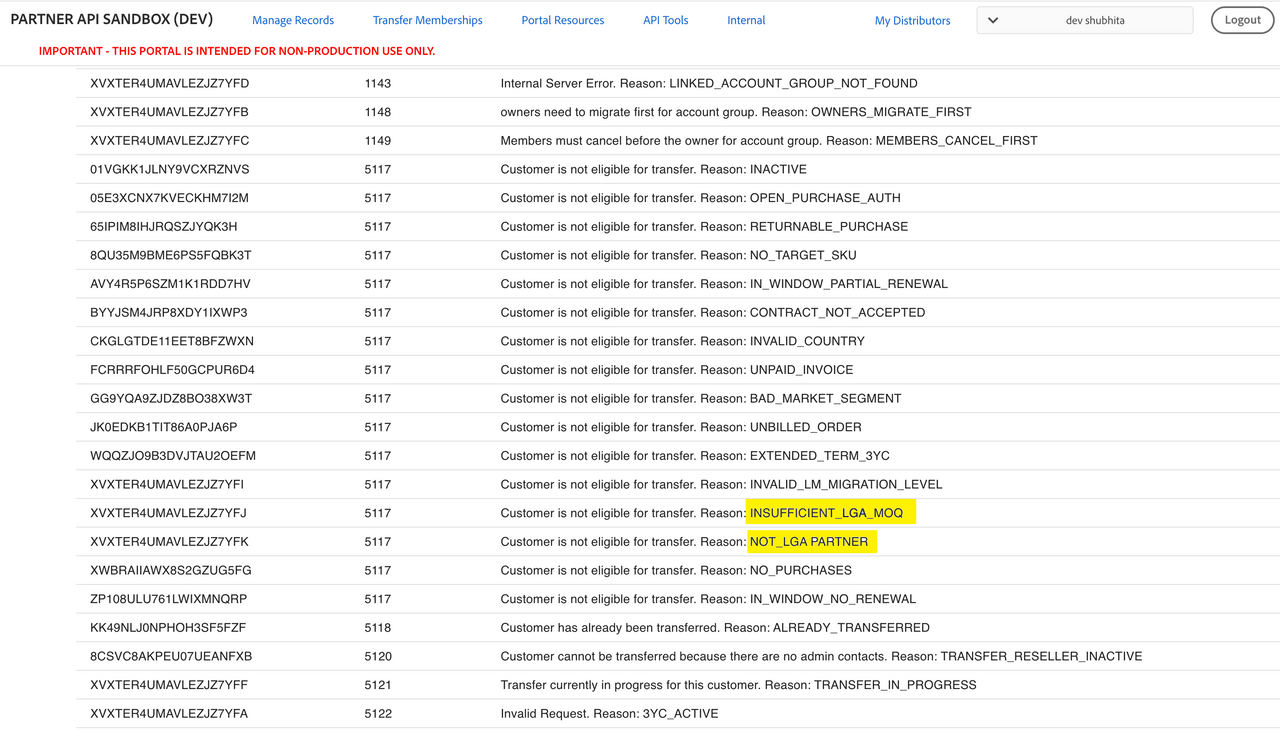Open the Manage Records menu

click(293, 20)
